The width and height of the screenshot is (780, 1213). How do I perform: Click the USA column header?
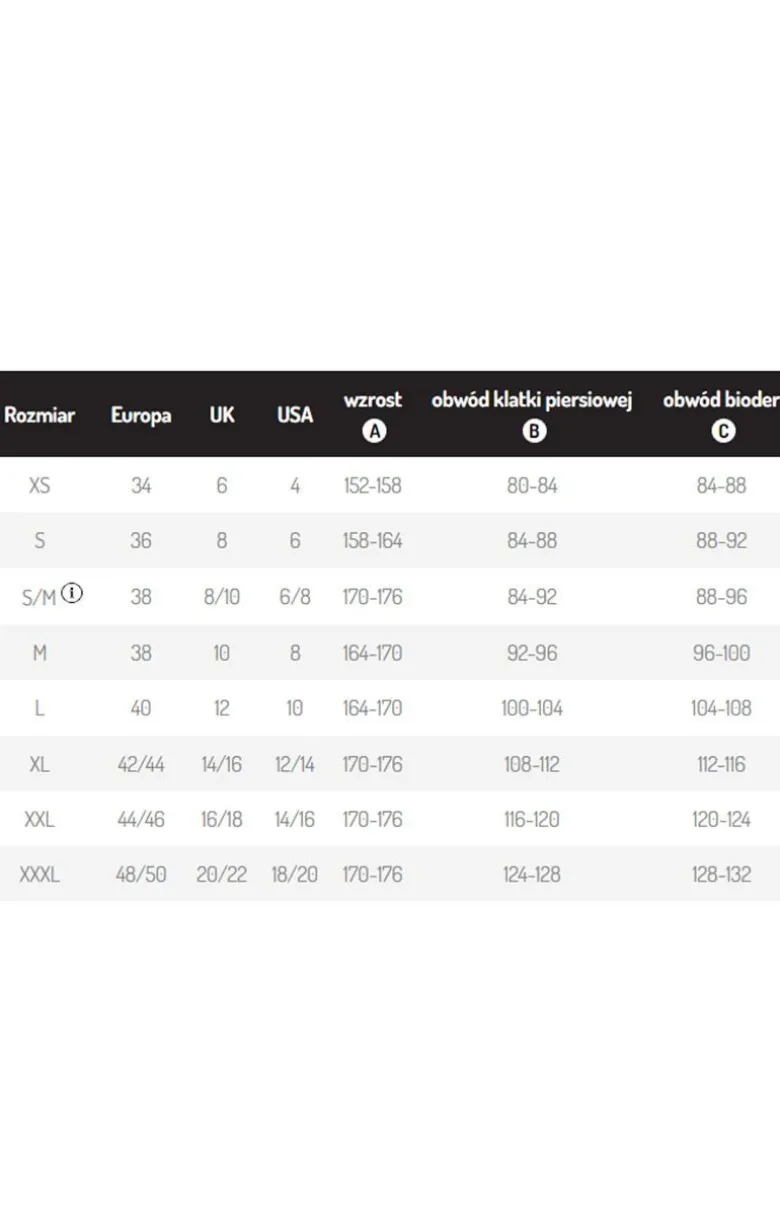[x=295, y=414]
